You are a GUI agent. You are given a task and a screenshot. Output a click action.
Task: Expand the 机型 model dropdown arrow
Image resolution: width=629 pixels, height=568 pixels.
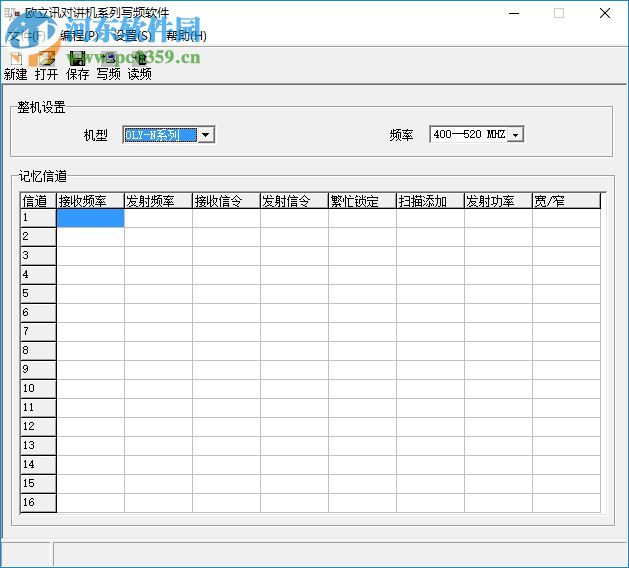pos(205,135)
